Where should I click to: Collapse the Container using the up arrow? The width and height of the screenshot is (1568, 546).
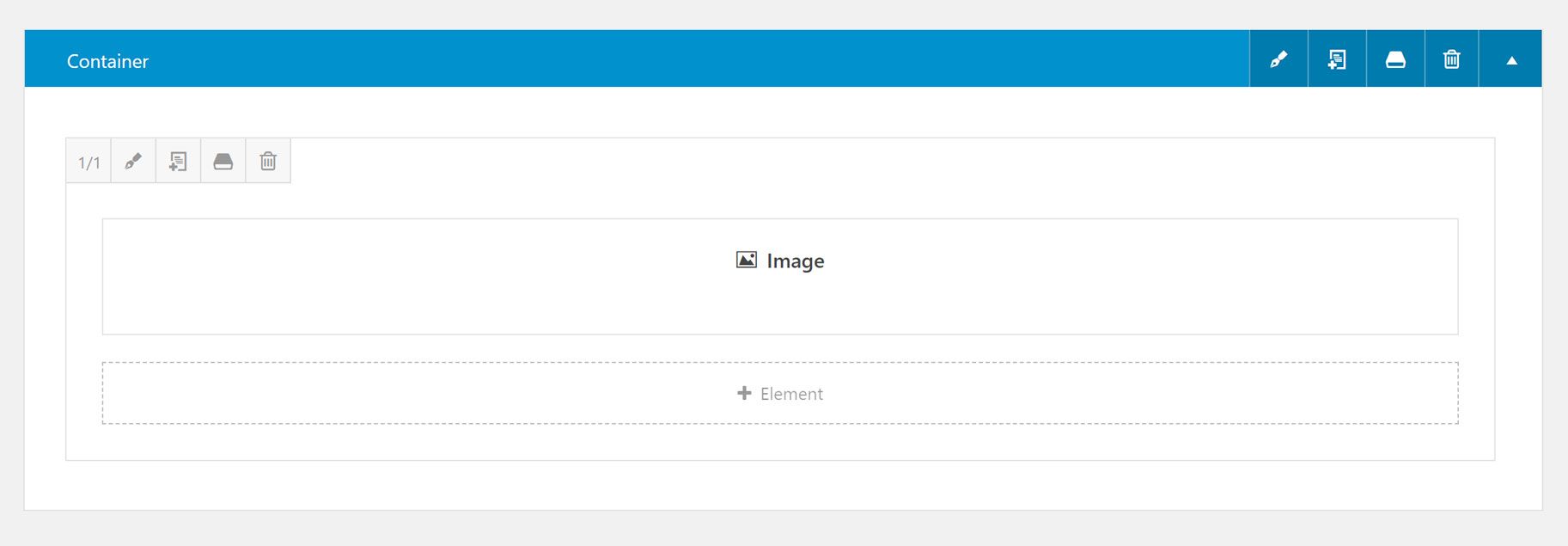point(1511,59)
